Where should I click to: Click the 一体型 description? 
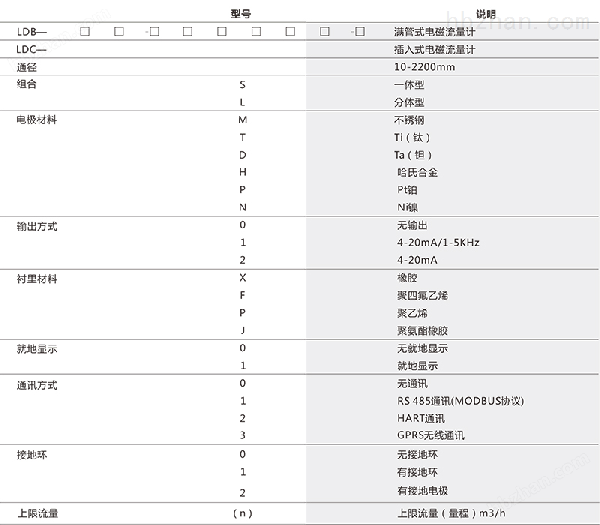click(409, 85)
